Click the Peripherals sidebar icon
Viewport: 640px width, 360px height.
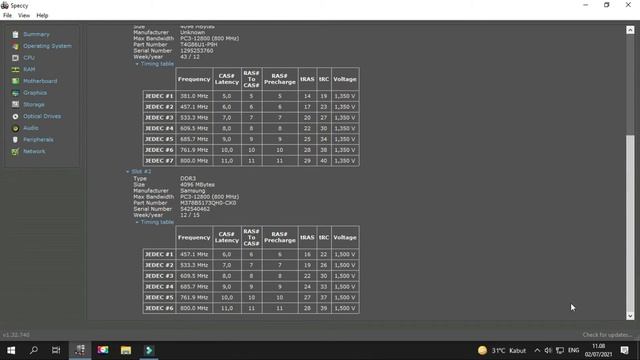pyautogui.click(x=15, y=140)
